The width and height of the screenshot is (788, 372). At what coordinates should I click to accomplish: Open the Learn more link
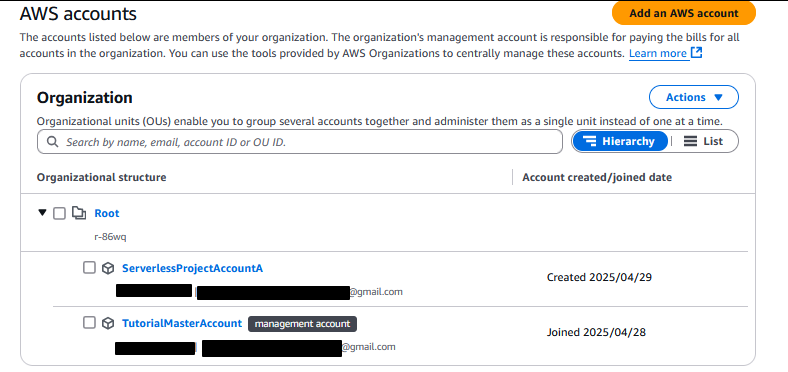(x=658, y=53)
